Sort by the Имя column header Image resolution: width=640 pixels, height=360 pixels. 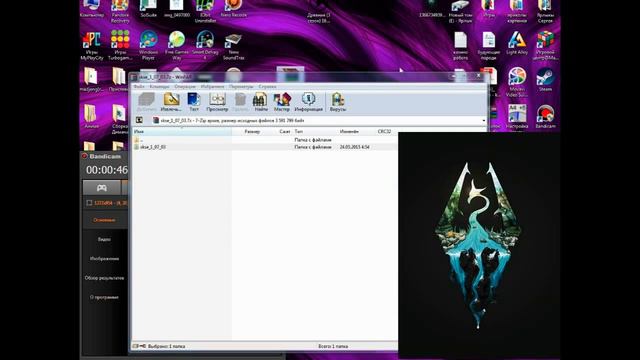click(182, 131)
